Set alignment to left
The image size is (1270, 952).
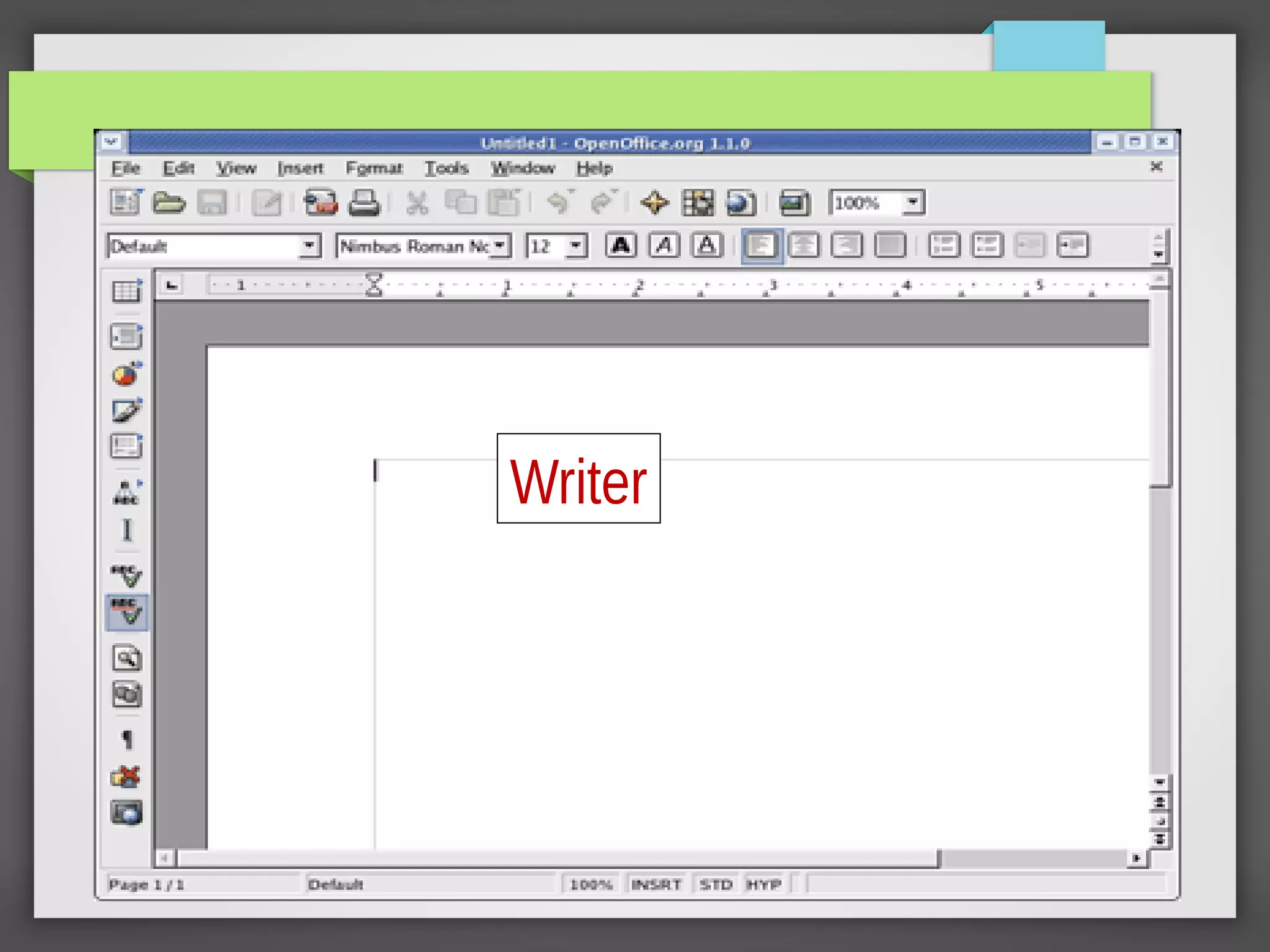tap(762, 246)
